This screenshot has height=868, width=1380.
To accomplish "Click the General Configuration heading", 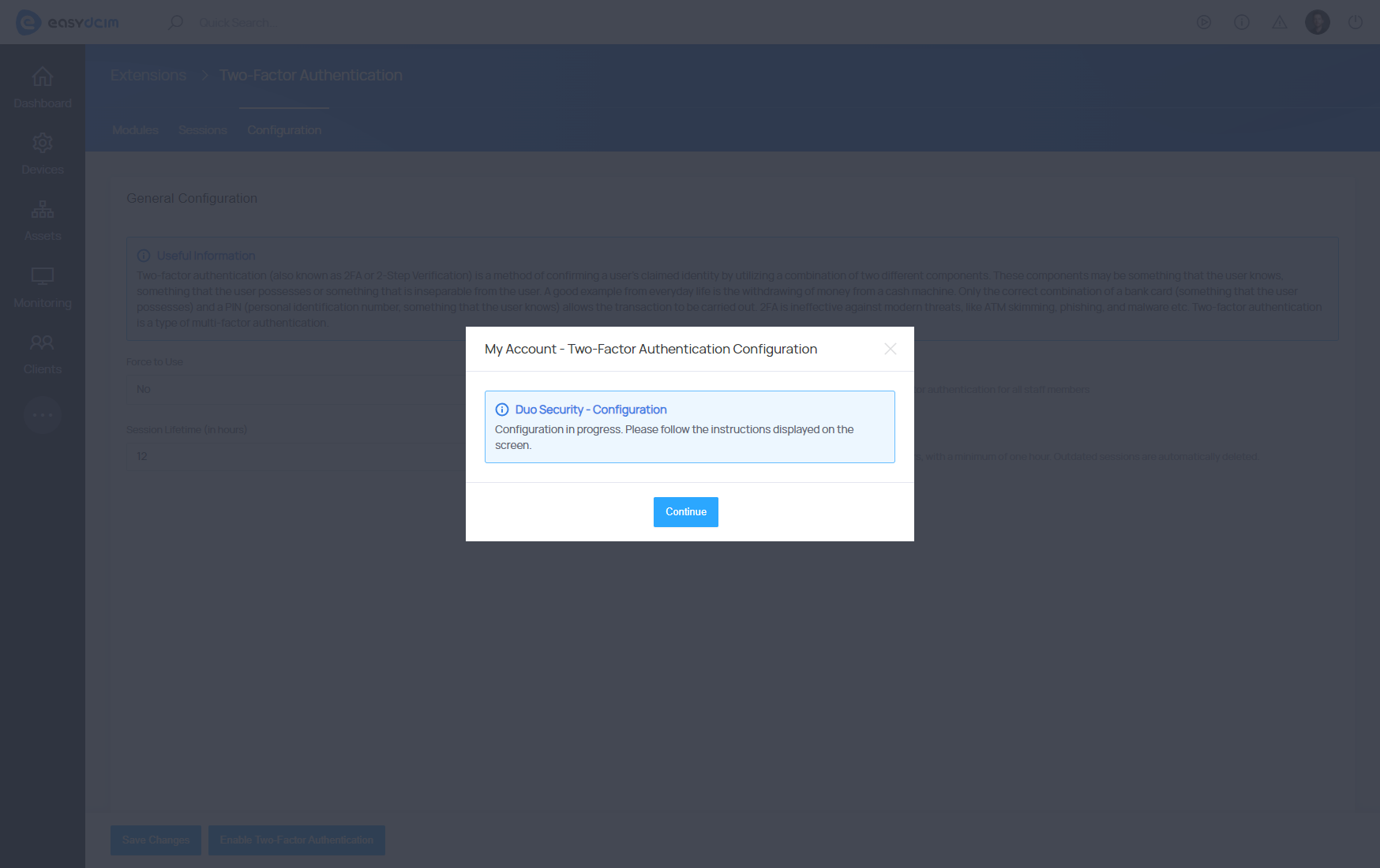I will tap(192, 198).
